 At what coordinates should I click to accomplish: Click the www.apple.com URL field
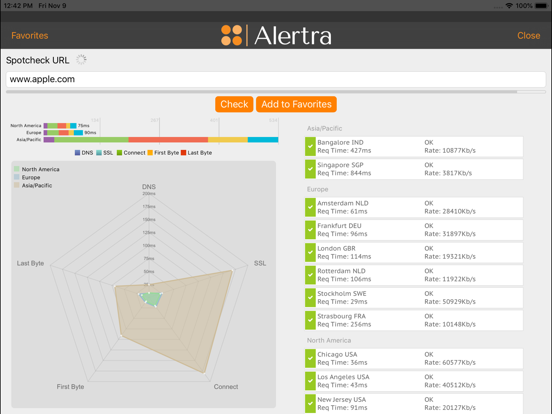coord(276,79)
